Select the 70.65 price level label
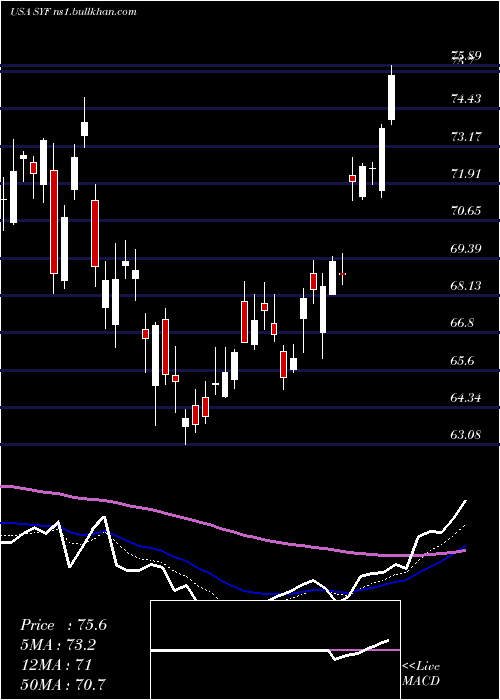The height and width of the screenshot is (700, 500). [466, 210]
